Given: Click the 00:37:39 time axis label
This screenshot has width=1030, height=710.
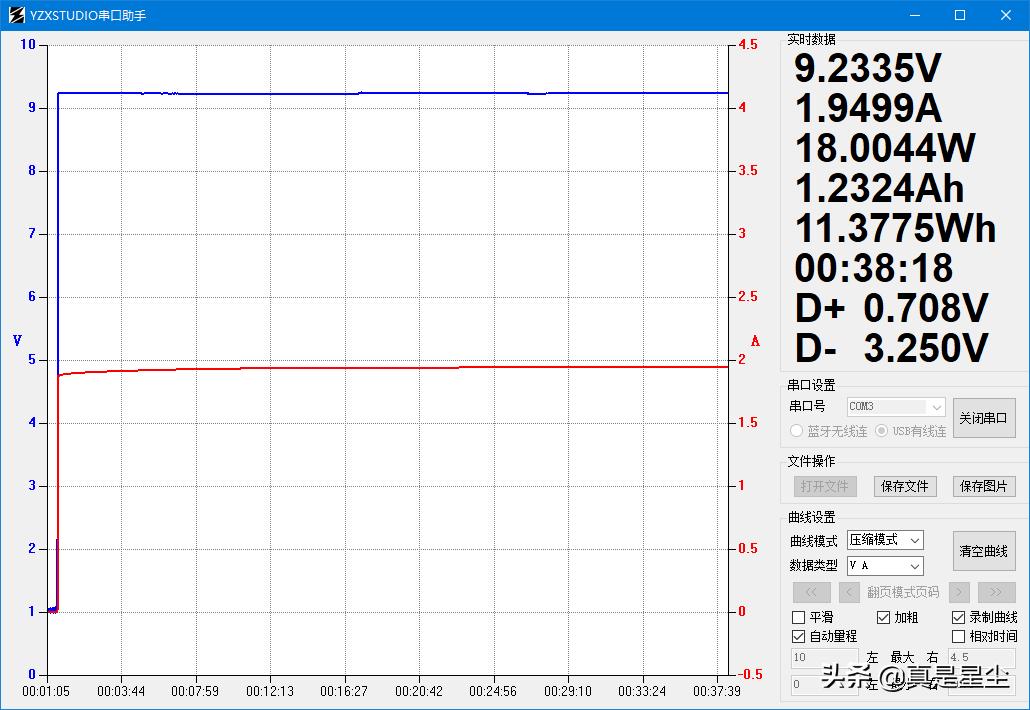Looking at the screenshot, I should [x=717, y=691].
